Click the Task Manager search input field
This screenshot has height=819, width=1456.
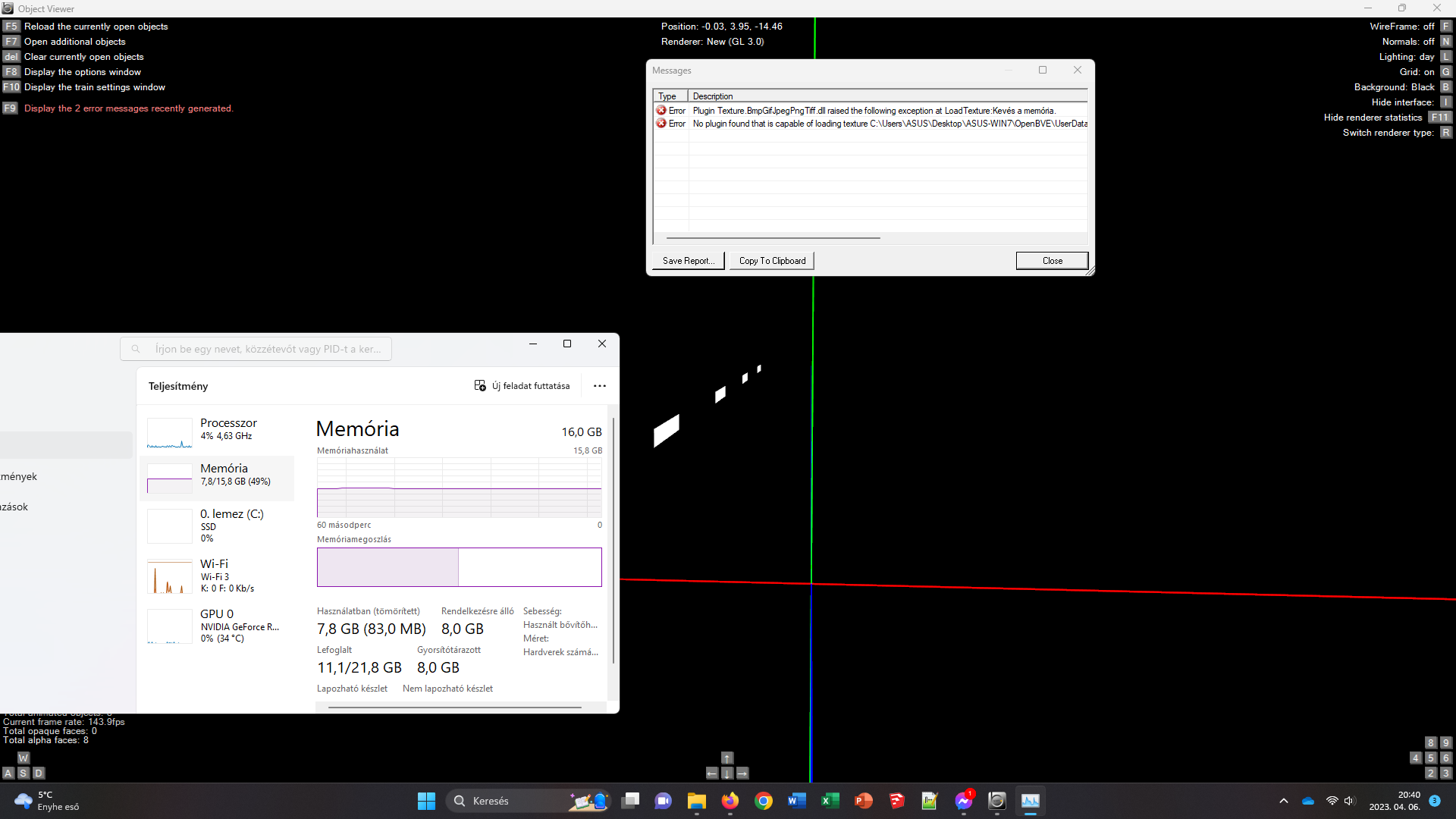click(265, 348)
